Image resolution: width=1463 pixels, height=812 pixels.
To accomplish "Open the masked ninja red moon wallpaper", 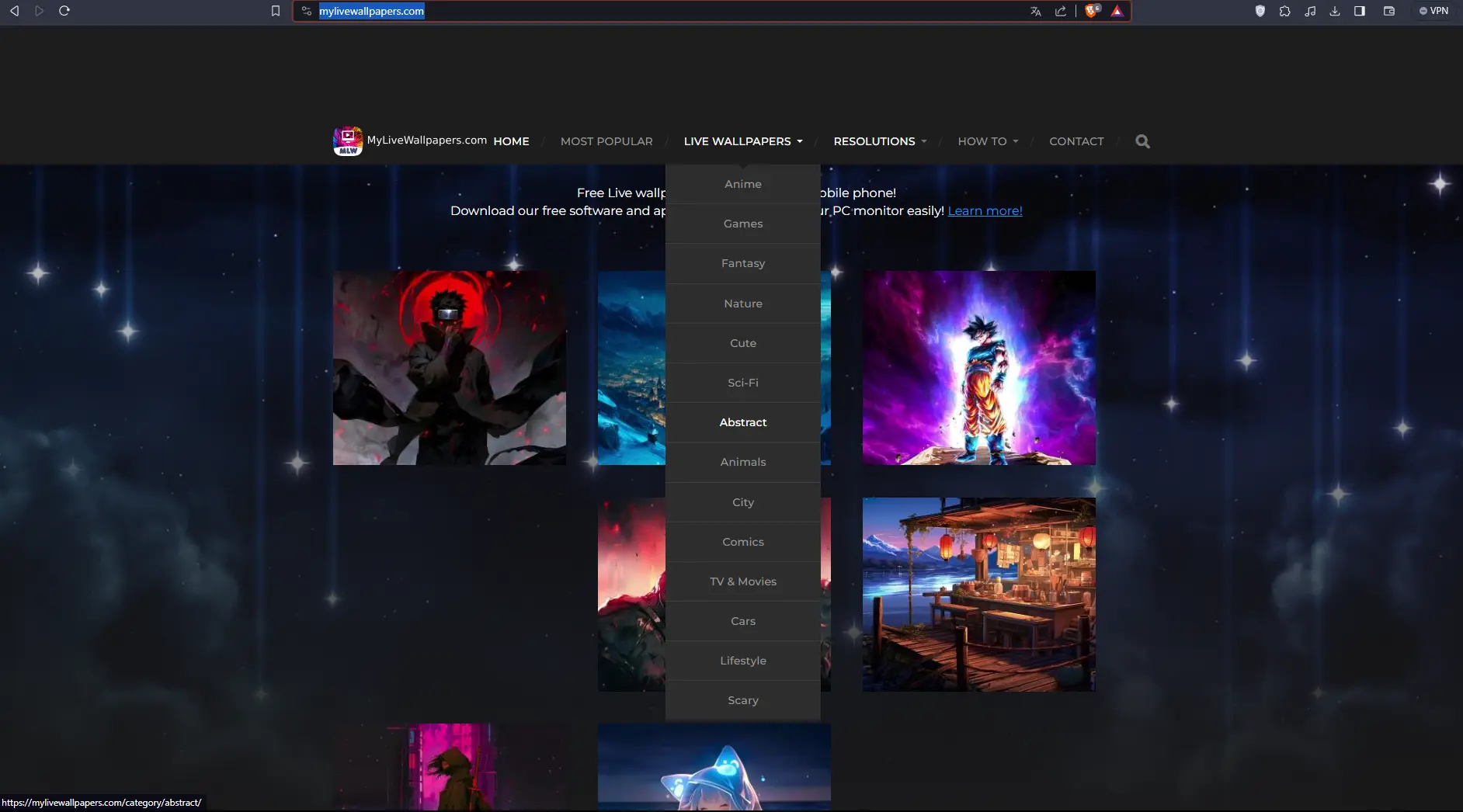I will point(450,368).
